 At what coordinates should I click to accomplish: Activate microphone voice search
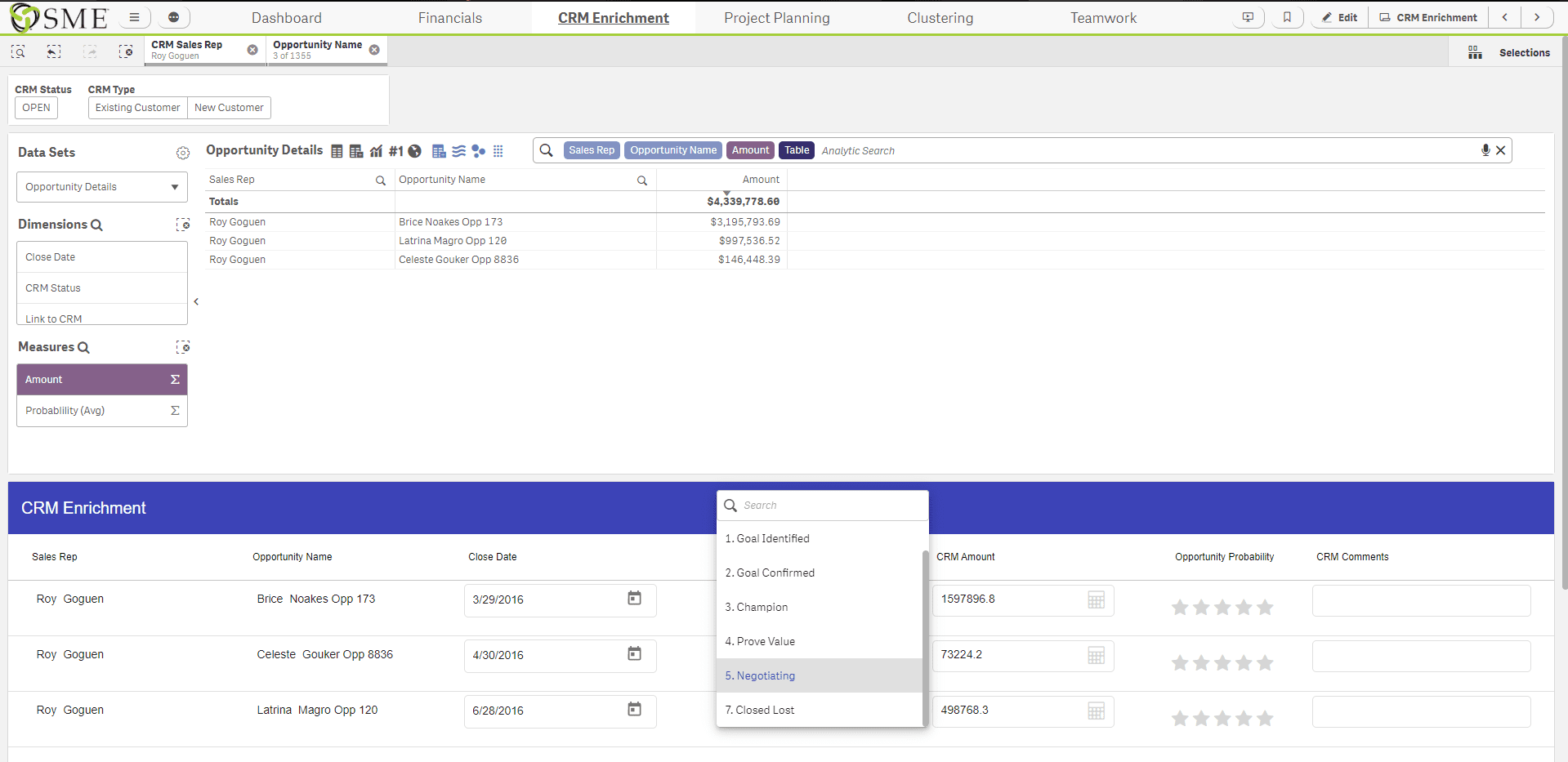[1485, 150]
